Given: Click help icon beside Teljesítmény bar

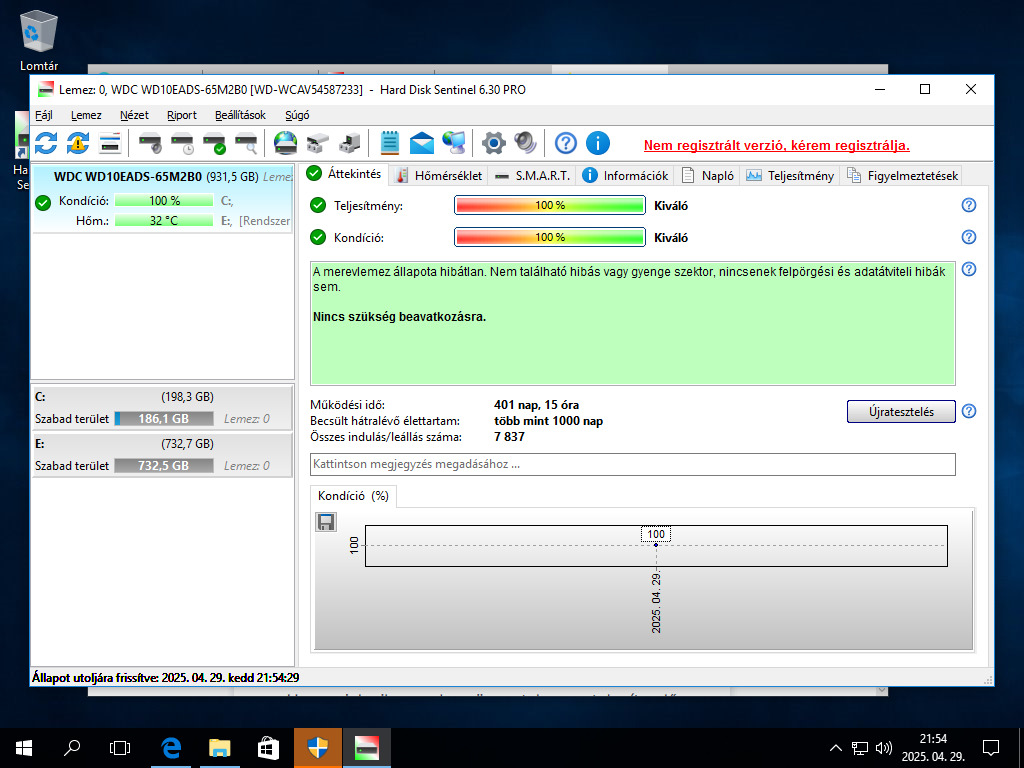Looking at the screenshot, I should click(x=969, y=205).
